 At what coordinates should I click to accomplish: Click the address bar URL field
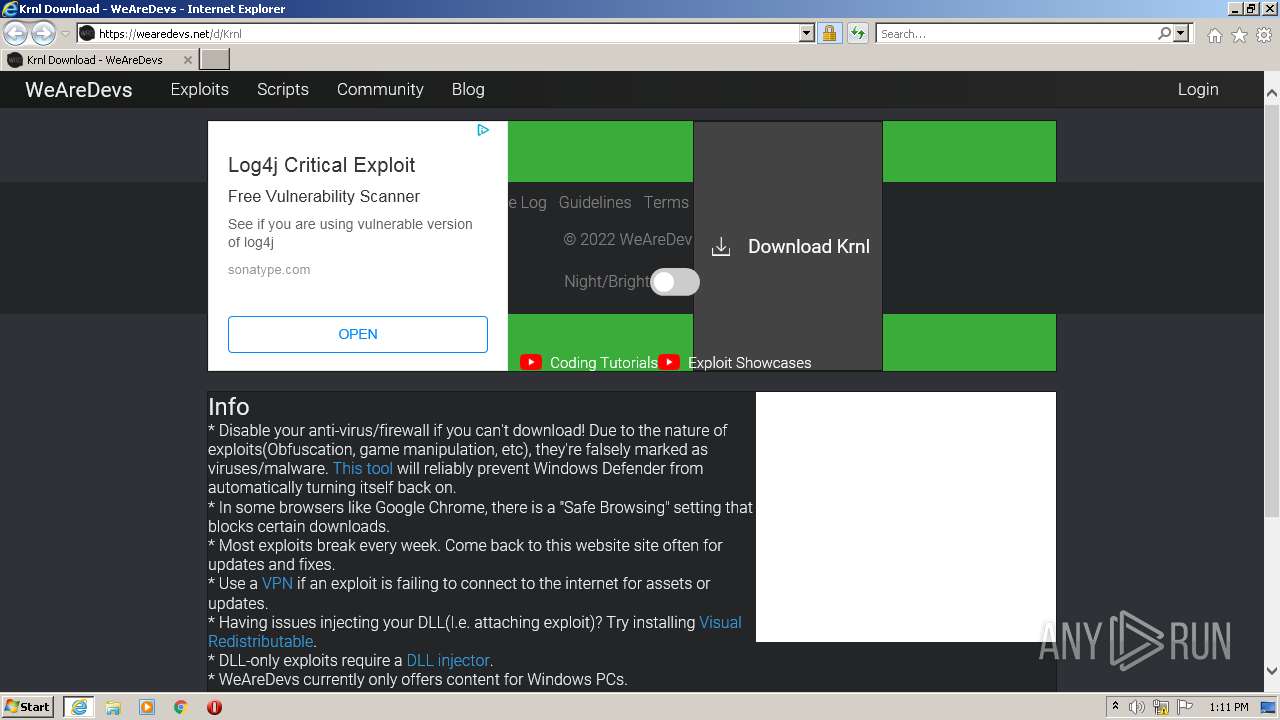click(438, 33)
